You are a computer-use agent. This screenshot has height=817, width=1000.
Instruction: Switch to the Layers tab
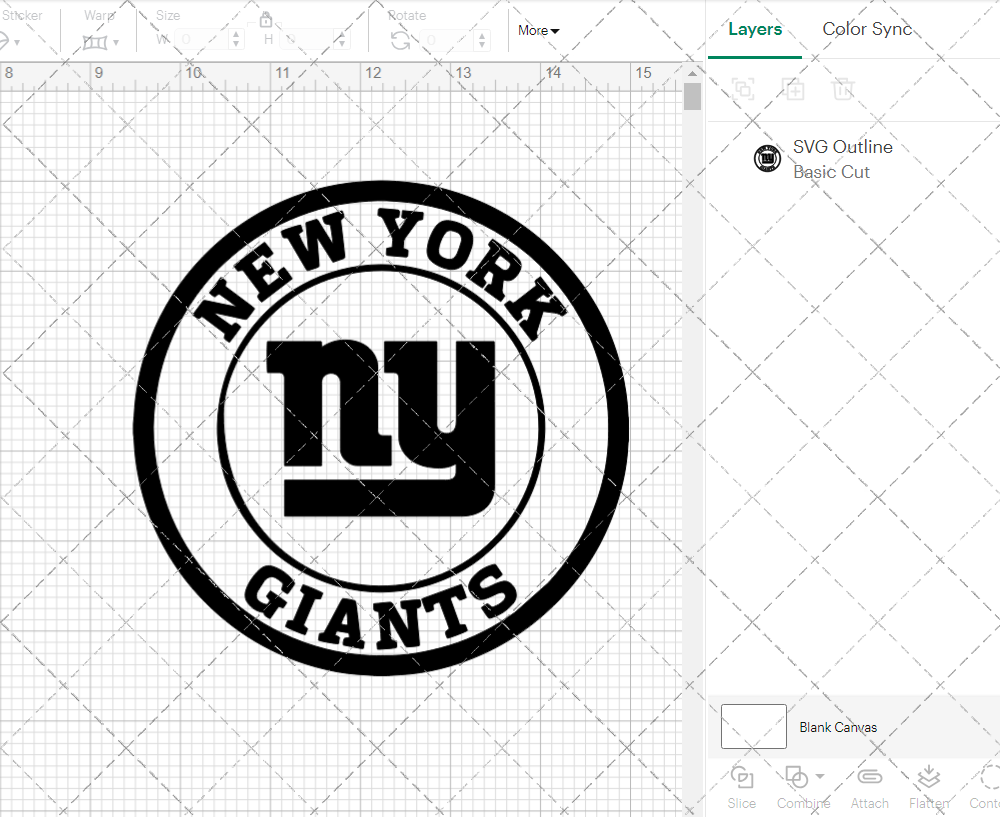click(754, 29)
